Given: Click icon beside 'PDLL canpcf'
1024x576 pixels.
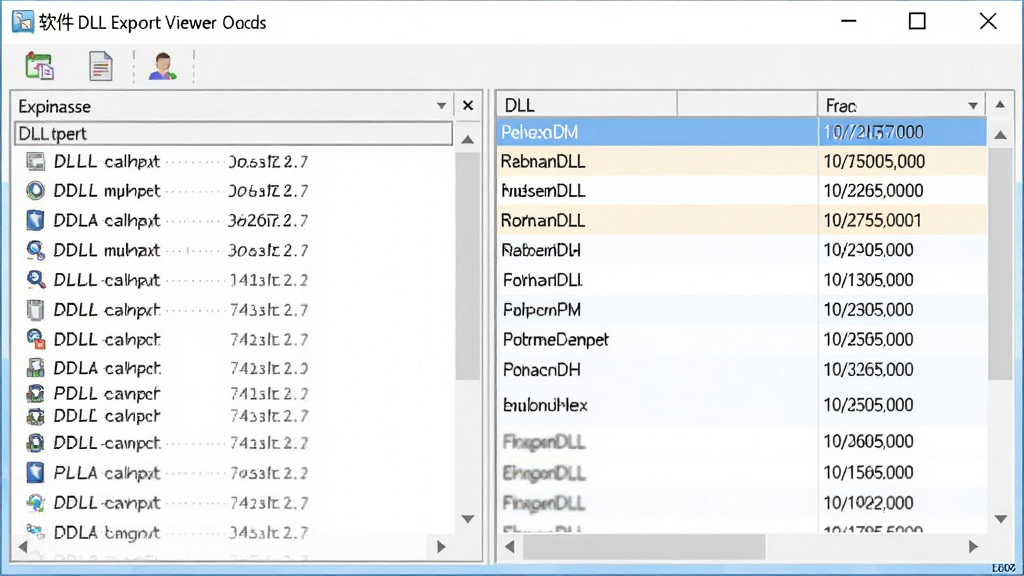Looking at the screenshot, I should click(35, 393).
